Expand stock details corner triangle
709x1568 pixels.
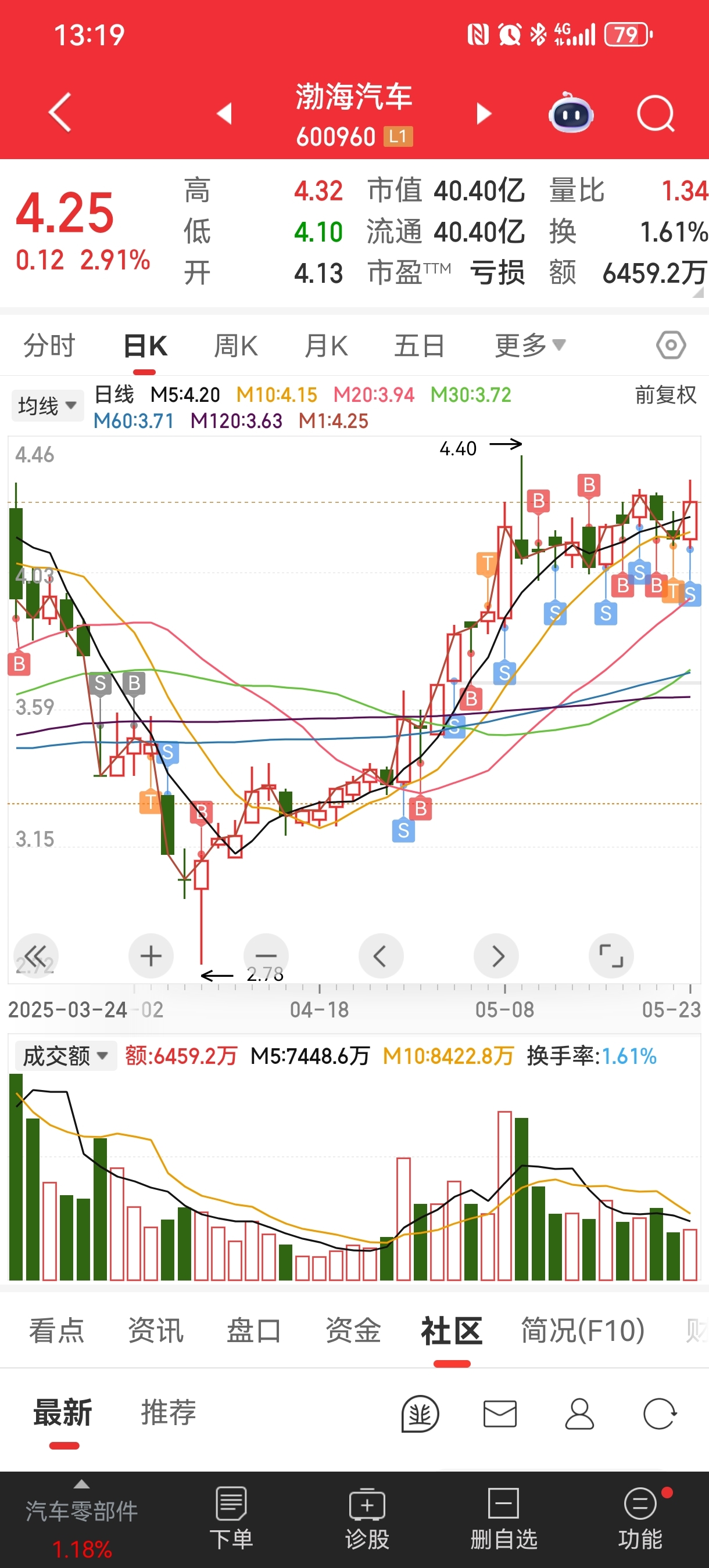tap(698, 293)
